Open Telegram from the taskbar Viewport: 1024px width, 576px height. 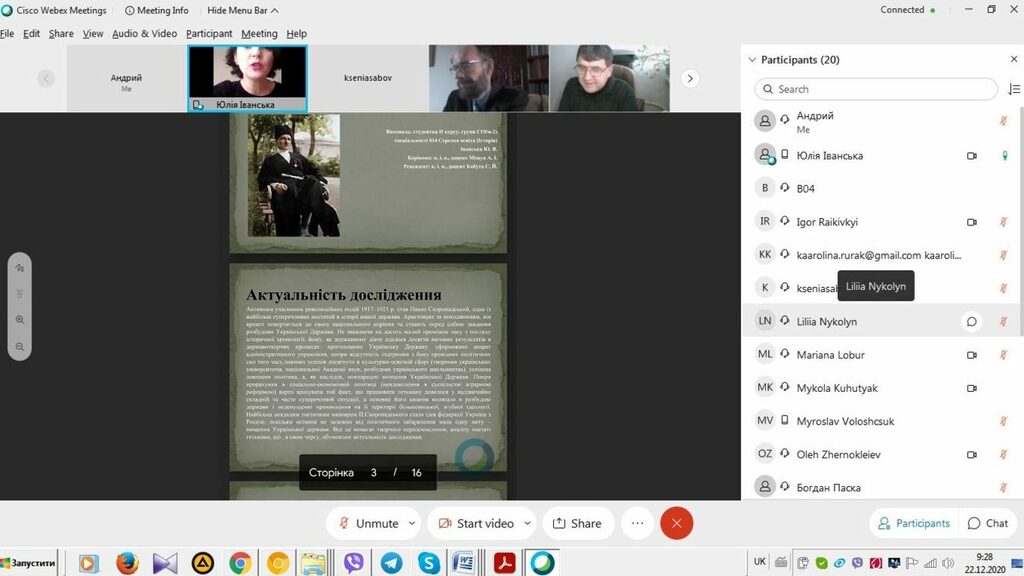click(391, 563)
